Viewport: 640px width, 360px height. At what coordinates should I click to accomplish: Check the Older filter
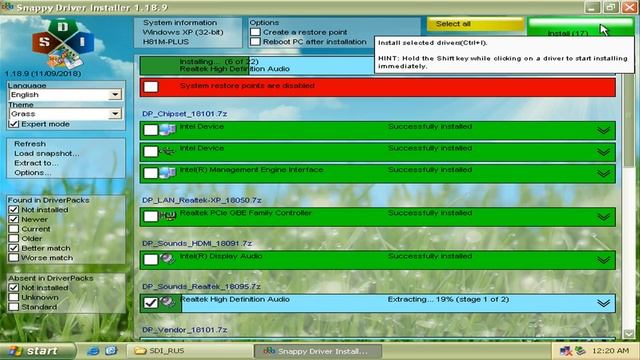(14, 238)
